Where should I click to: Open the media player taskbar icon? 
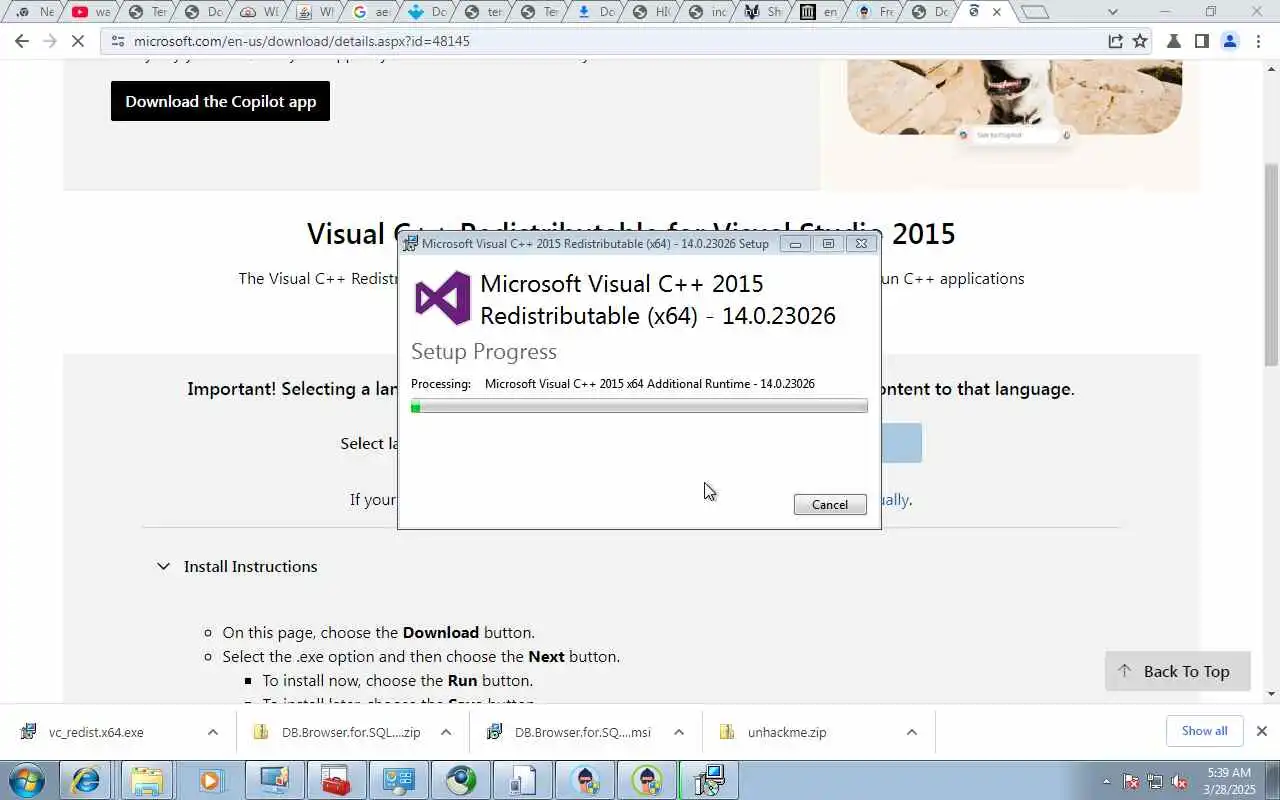(x=210, y=780)
